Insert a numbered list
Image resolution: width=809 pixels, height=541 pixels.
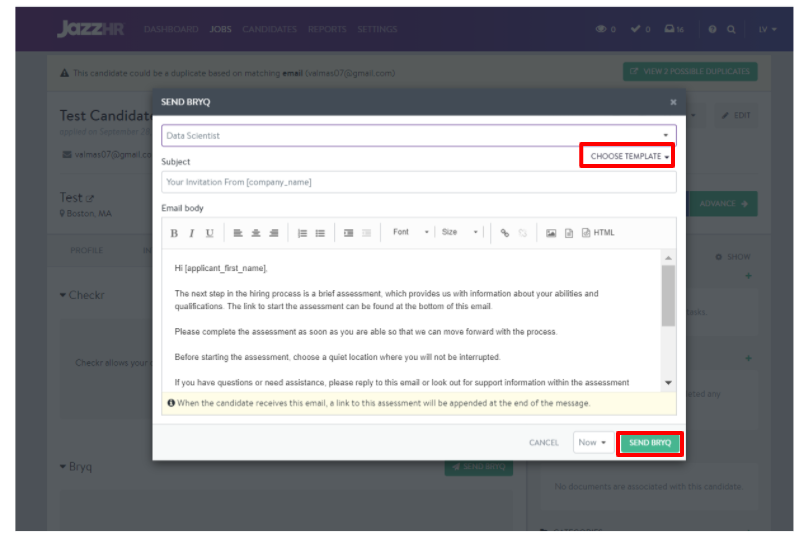[x=302, y=233]
